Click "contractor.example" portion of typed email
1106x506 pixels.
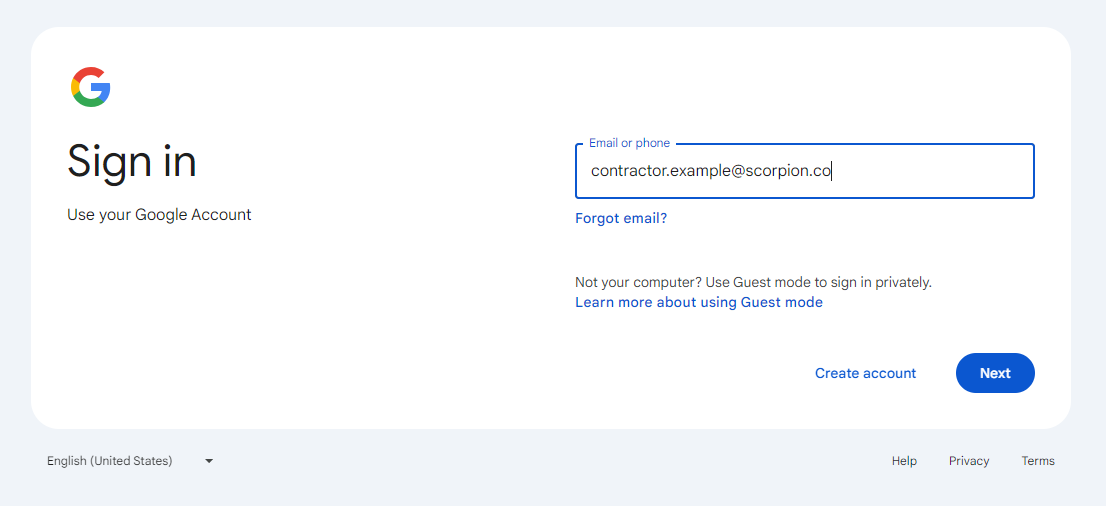click(656, 171)
